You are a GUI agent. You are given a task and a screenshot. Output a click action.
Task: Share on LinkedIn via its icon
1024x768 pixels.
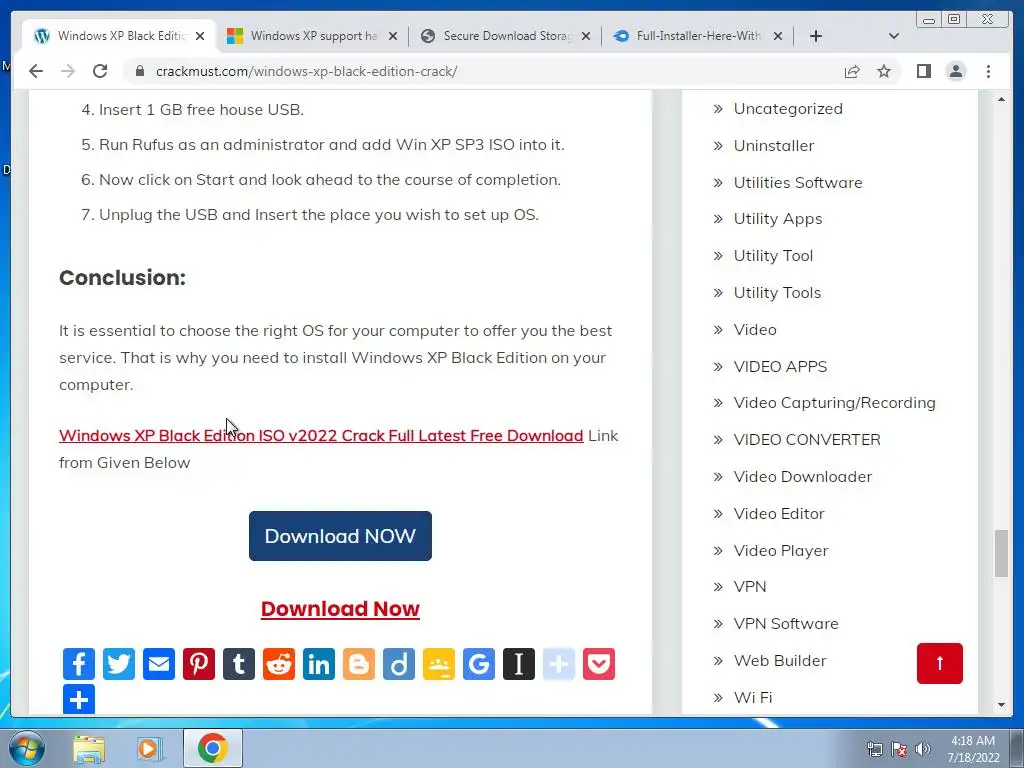319,664
